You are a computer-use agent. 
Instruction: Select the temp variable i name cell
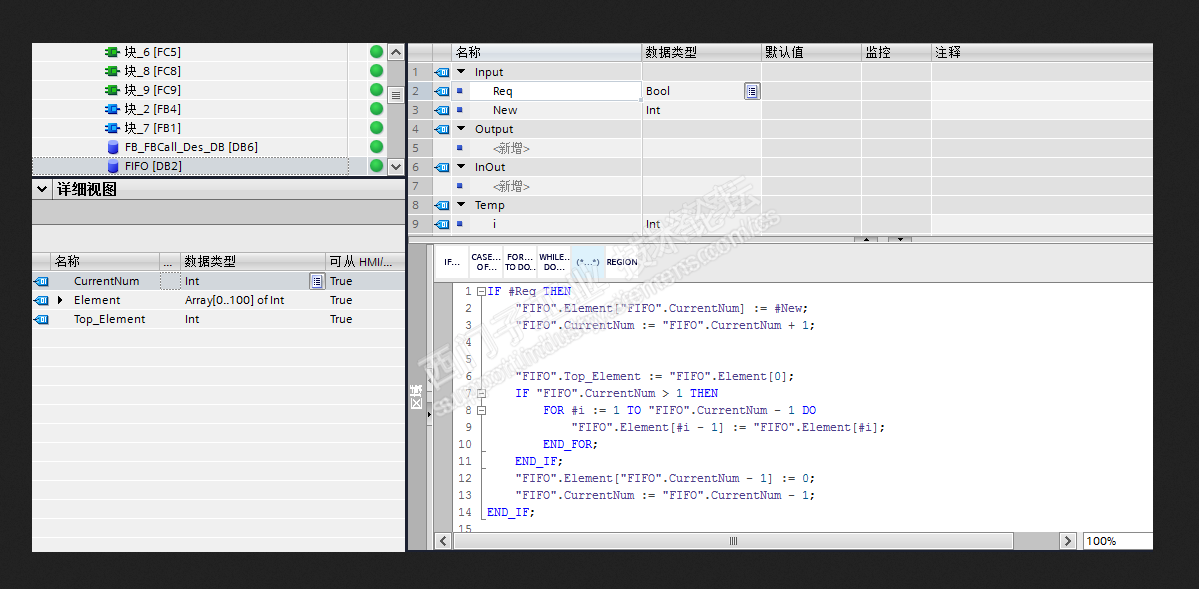click(555, 224)
